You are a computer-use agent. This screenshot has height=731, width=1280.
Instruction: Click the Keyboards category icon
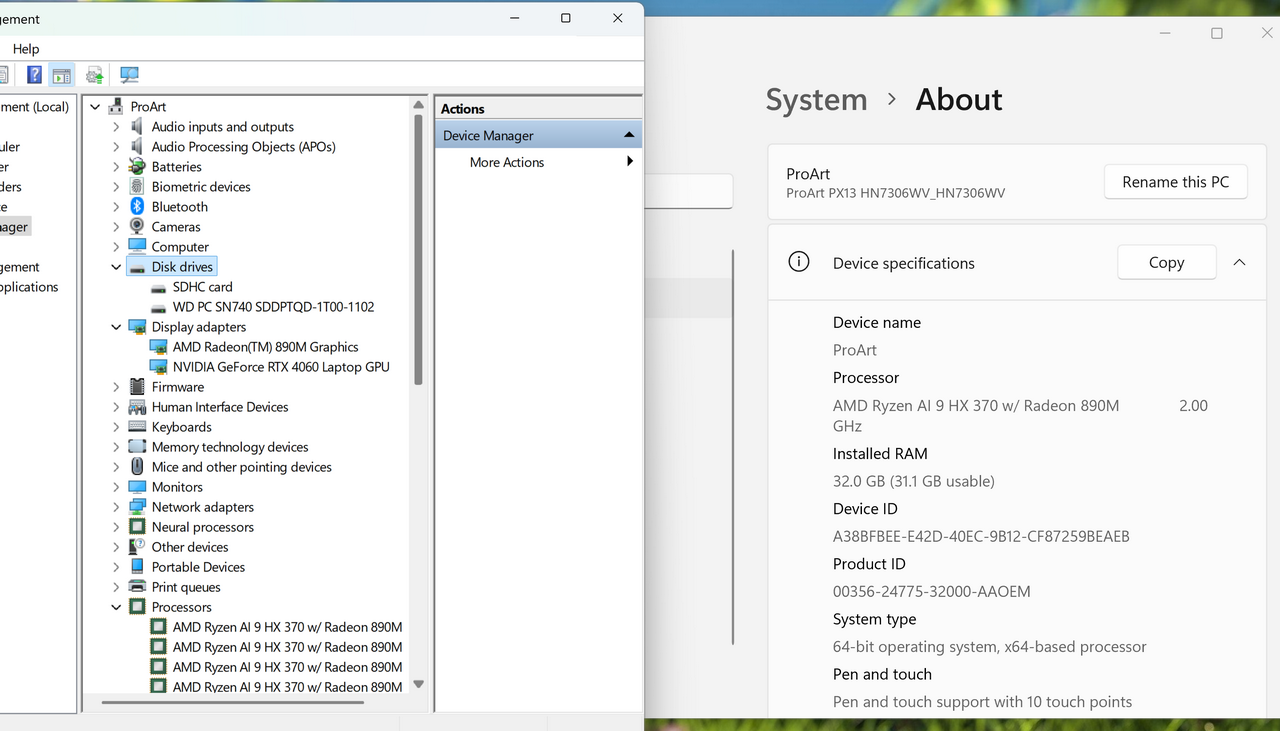coord(137,427)
